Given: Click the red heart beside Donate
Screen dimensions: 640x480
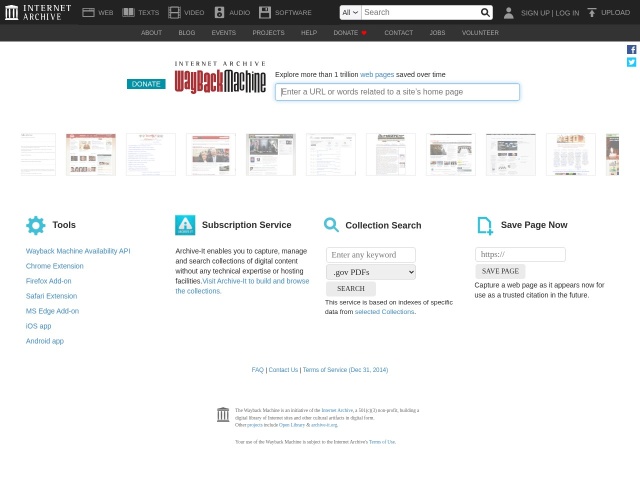Looking at the screenshot, I should click(x=364, y=33).
